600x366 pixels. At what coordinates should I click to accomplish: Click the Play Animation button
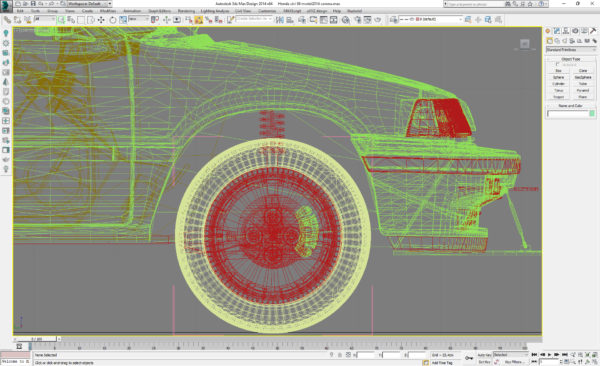tap(549, 355)
